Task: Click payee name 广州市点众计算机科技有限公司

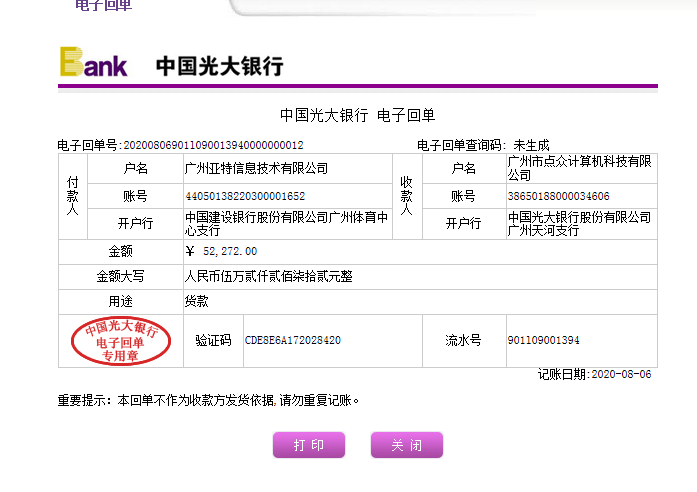Action: coord(580,168)
